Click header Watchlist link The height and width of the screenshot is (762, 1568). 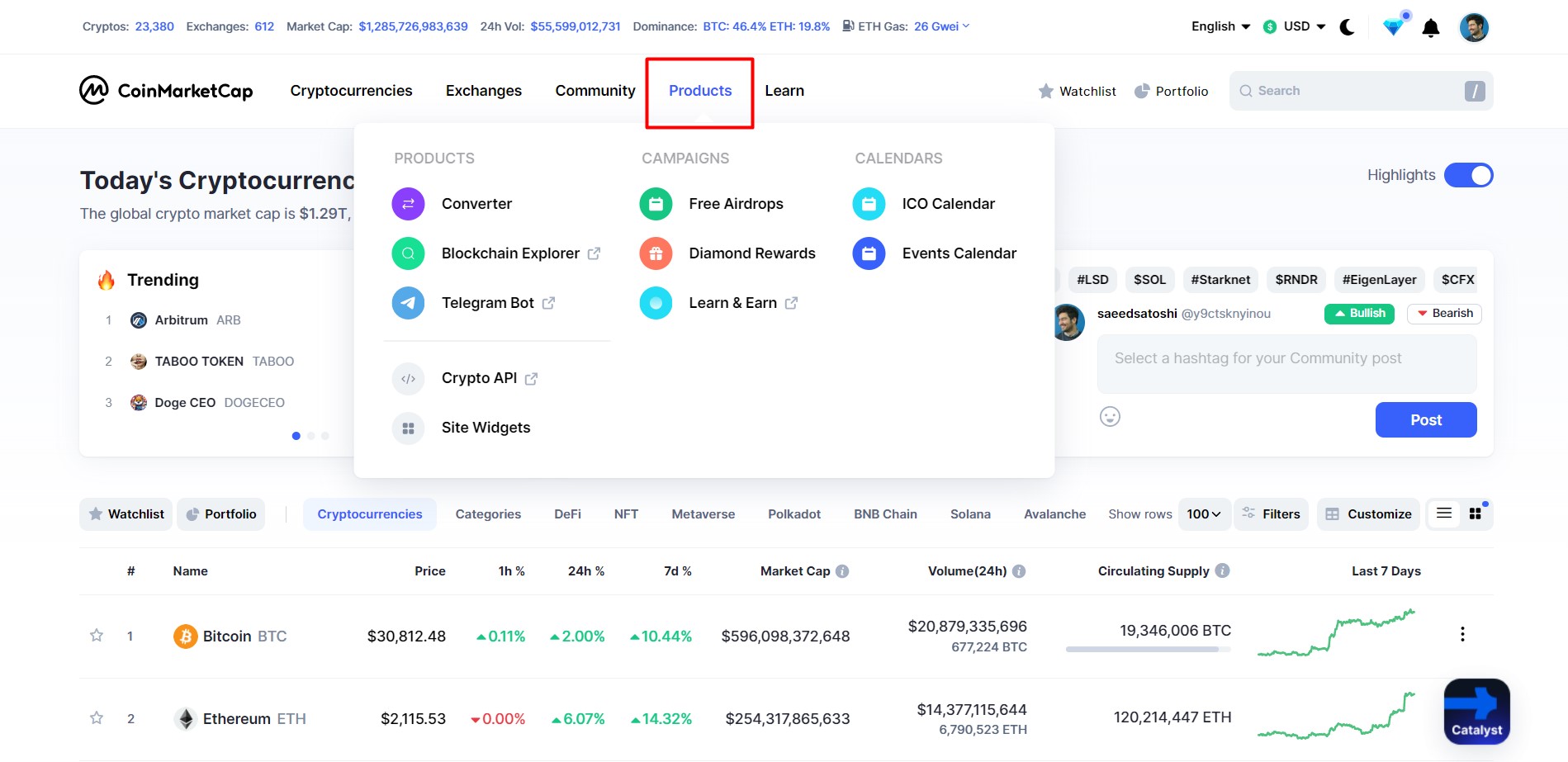click(1077, 91)
